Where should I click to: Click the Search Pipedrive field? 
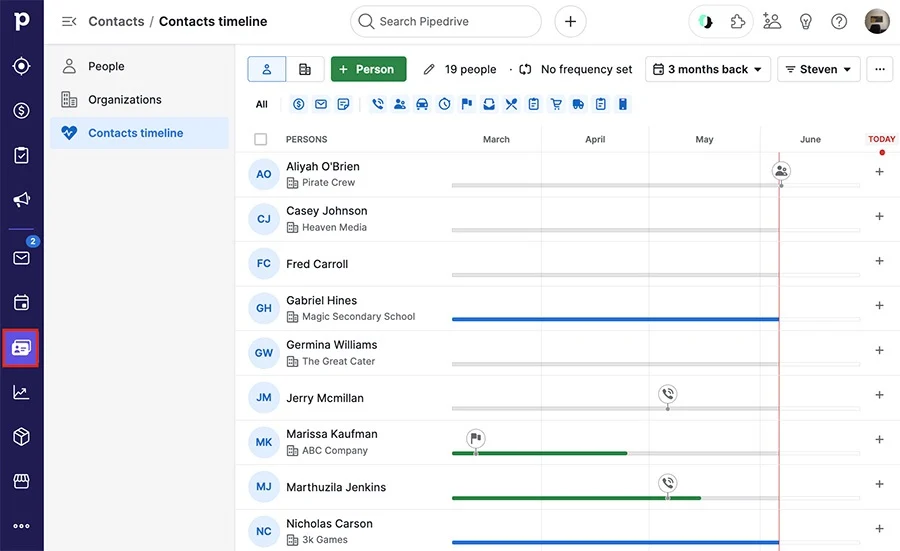(445, 22)
